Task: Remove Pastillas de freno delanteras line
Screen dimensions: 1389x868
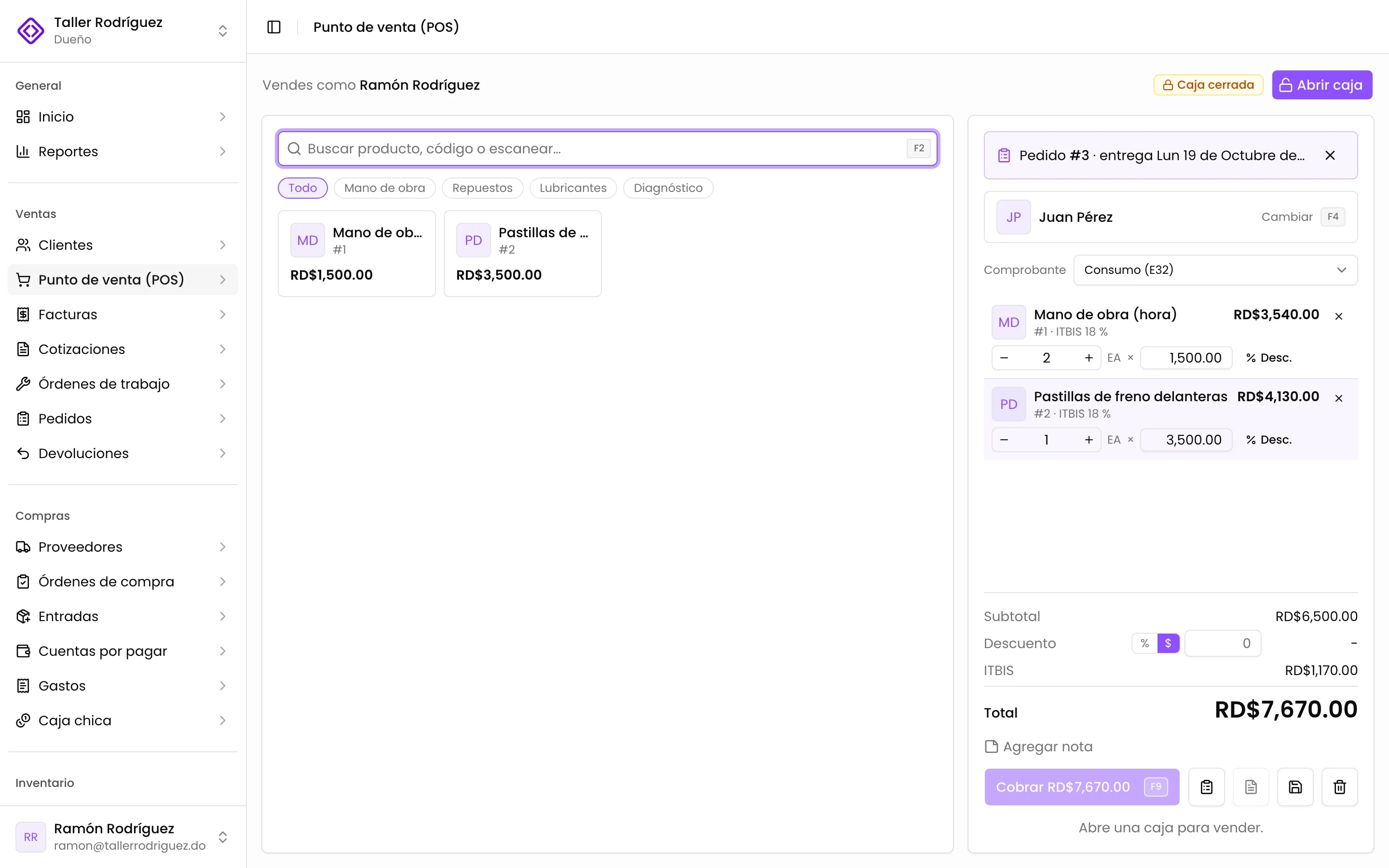Action: click(1338, 398)
